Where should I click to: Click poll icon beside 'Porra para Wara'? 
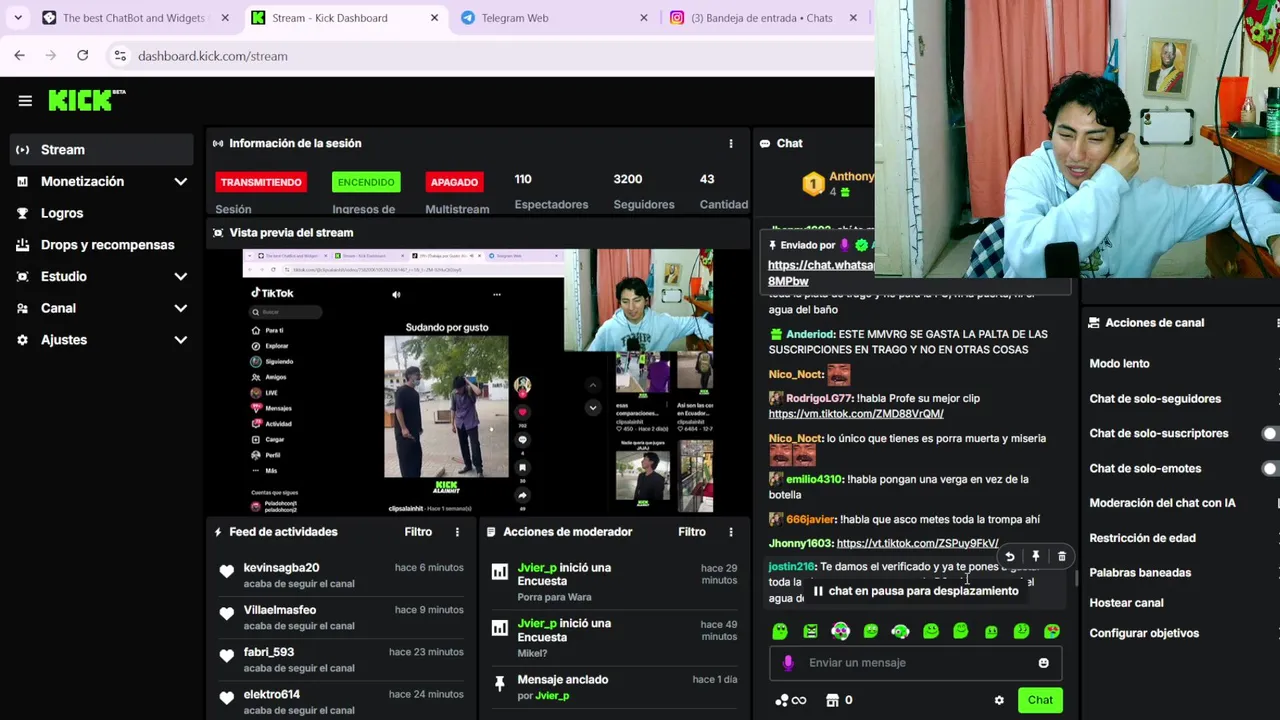[x=500, y=572]
